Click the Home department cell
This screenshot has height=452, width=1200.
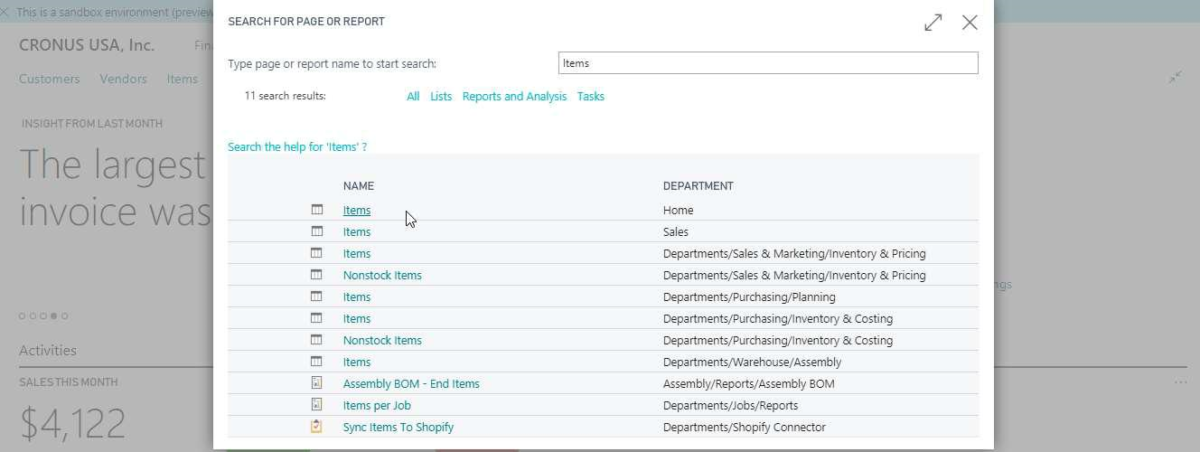[x=678, y=210]
